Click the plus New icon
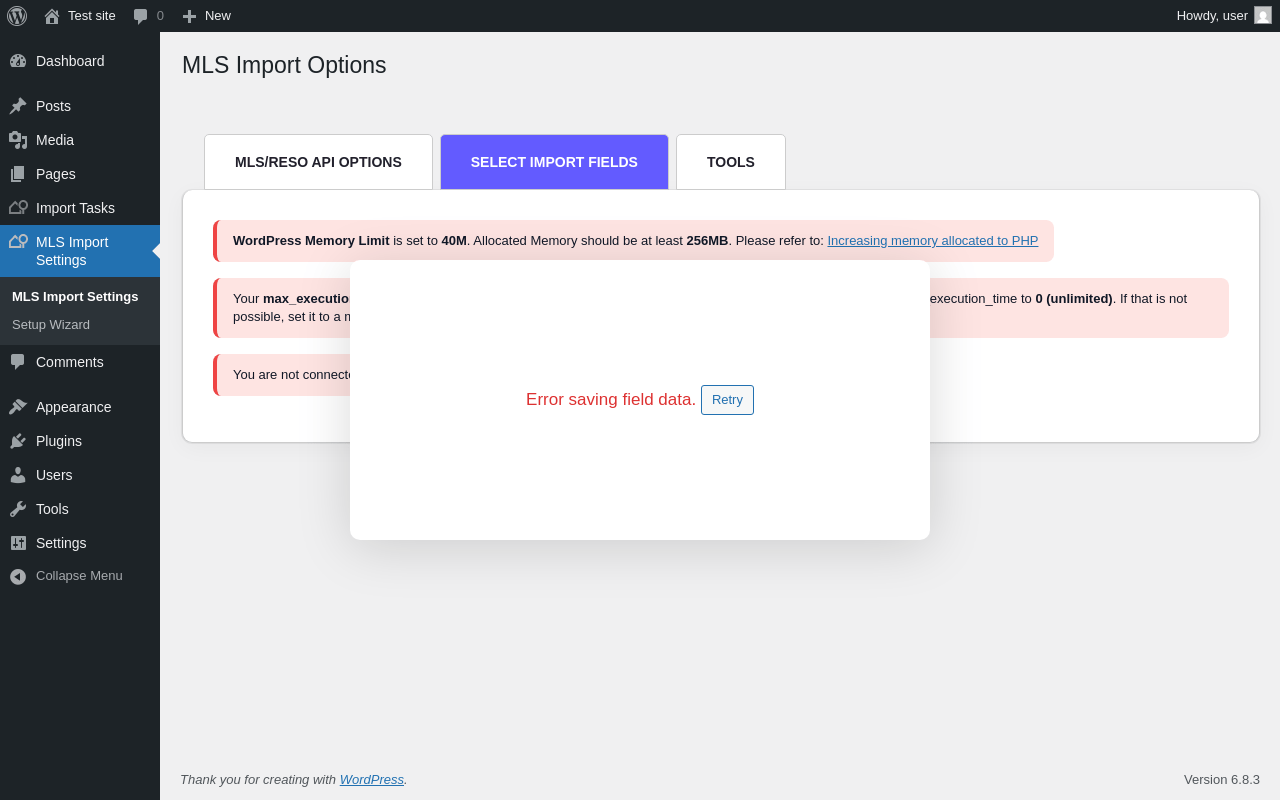The width and height of the screenshot is (1280, 800). [x=189, y=16]
